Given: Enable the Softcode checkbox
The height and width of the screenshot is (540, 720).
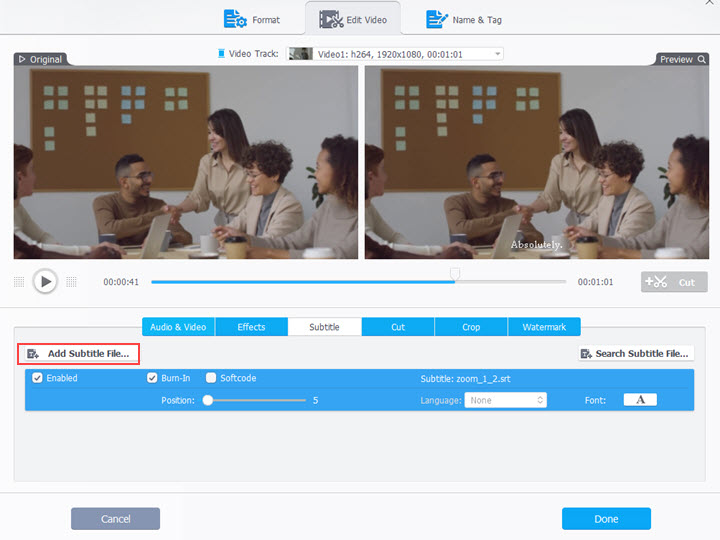Looking at the screenshot, I should (211, 378).
